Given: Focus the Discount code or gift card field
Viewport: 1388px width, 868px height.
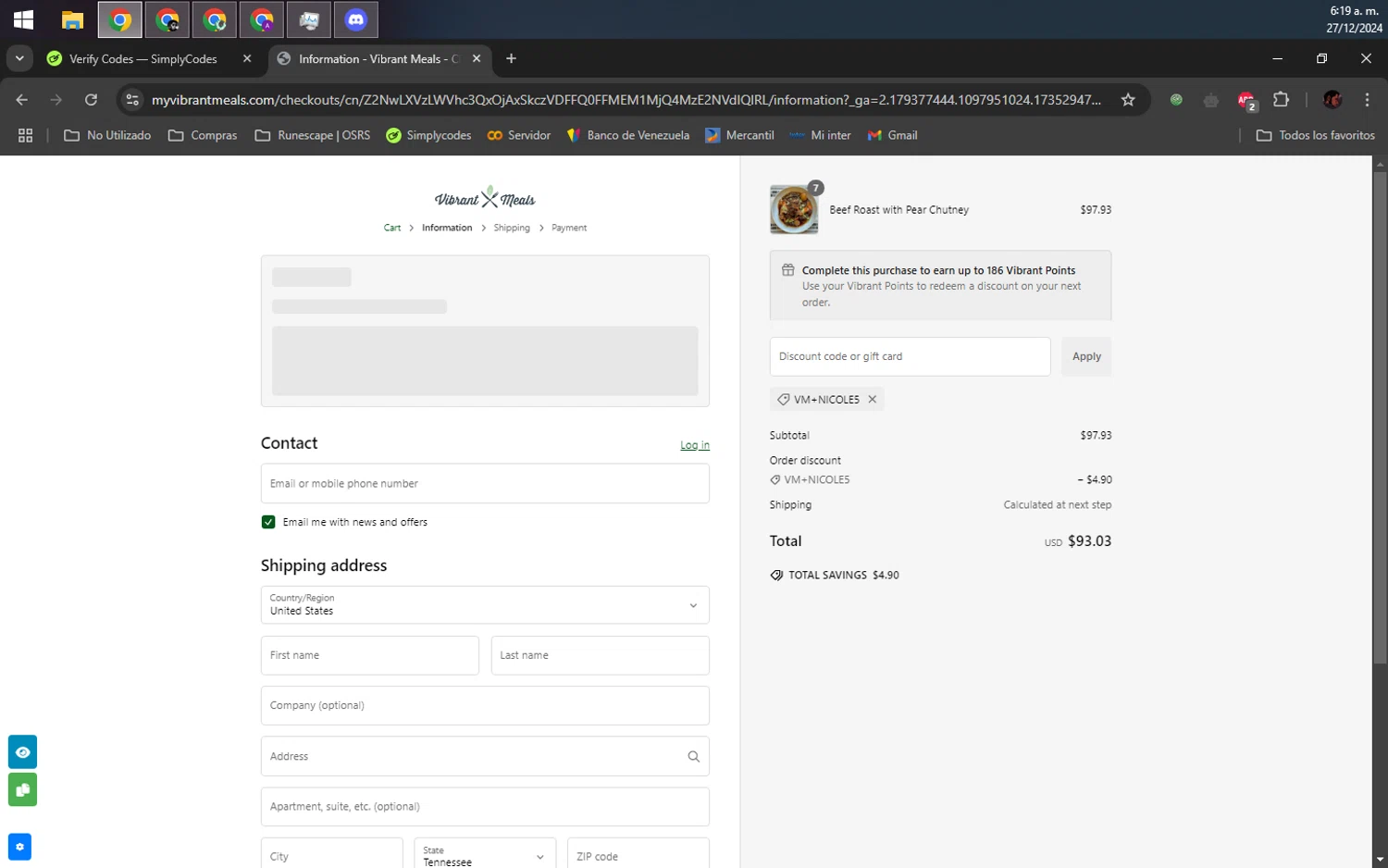Looking at the screenshot, I should point(910,356).
